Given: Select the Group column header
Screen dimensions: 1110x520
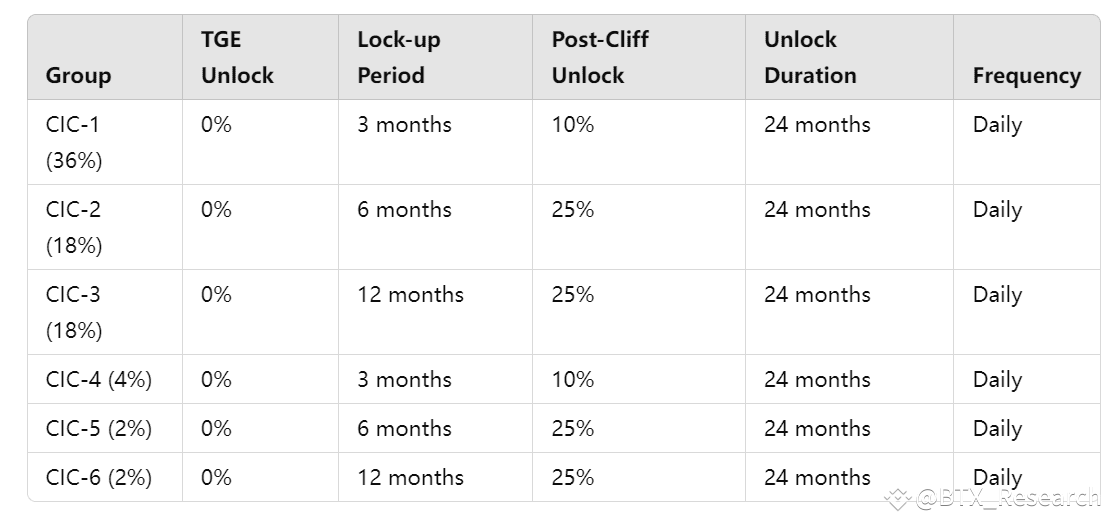Looking at the screenshot, I should (x=79, y=76).
